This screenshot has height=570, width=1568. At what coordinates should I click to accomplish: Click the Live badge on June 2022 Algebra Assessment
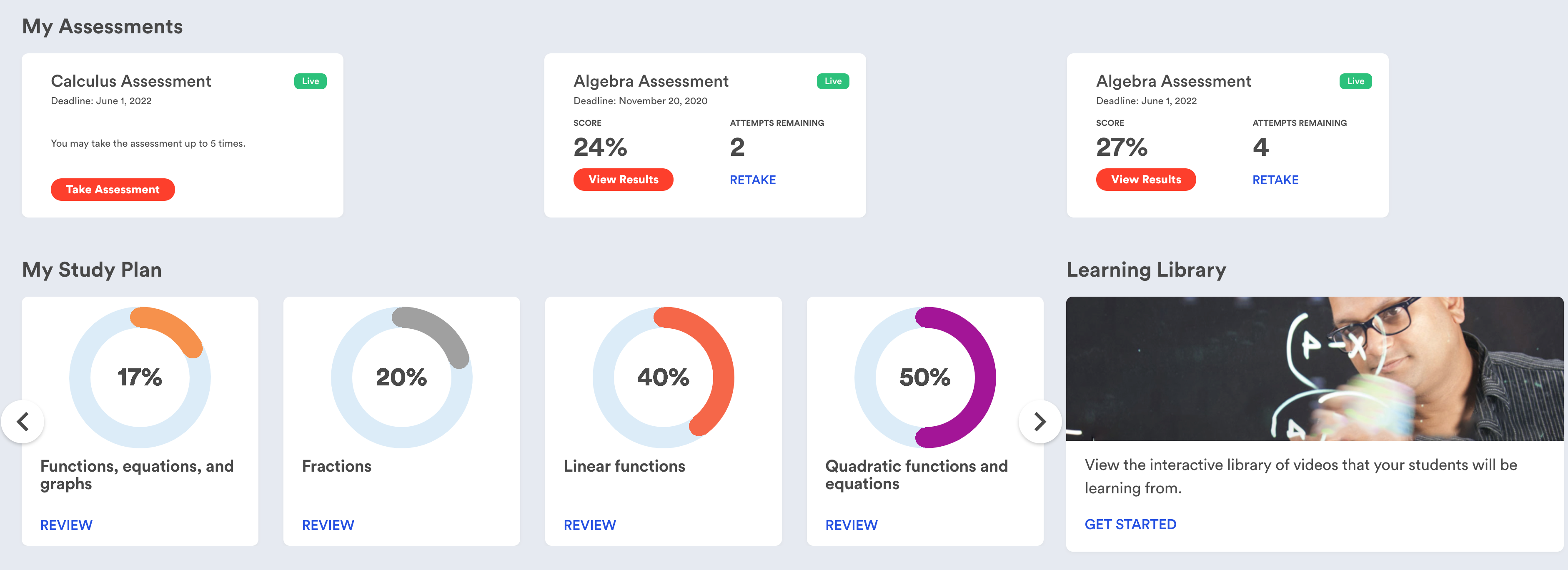pos(1355,82)
